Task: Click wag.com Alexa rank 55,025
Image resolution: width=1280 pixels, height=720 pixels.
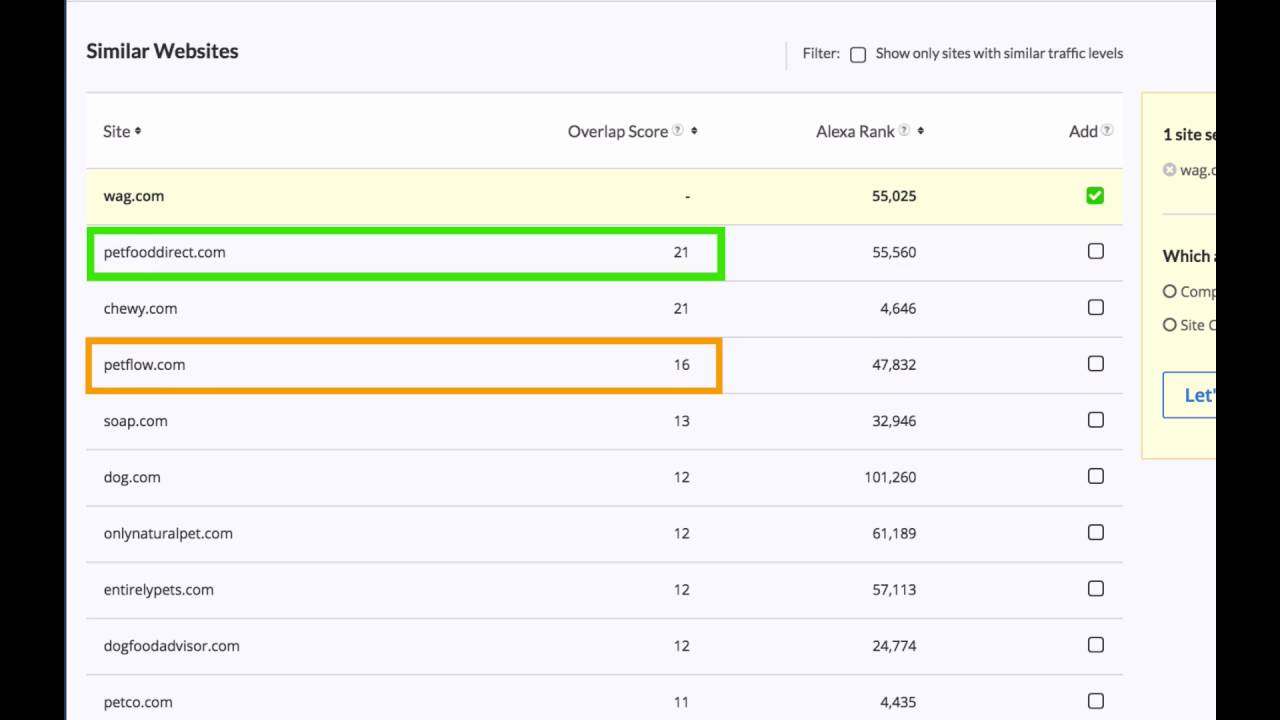Action: [894, 196]
